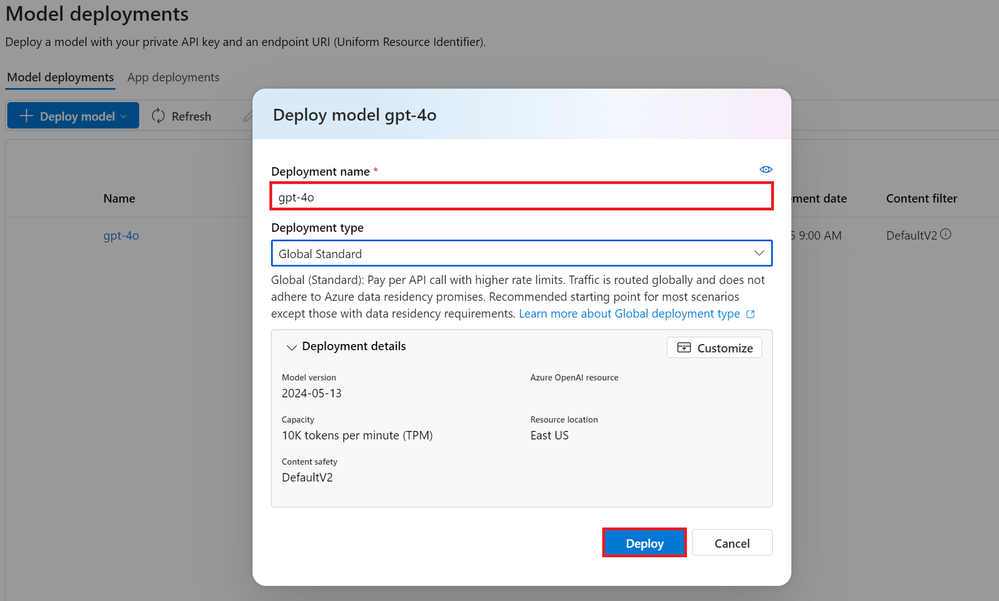Cancel the deployment dialog
Viewport: 999px width, 601px height.
[732, 543]
